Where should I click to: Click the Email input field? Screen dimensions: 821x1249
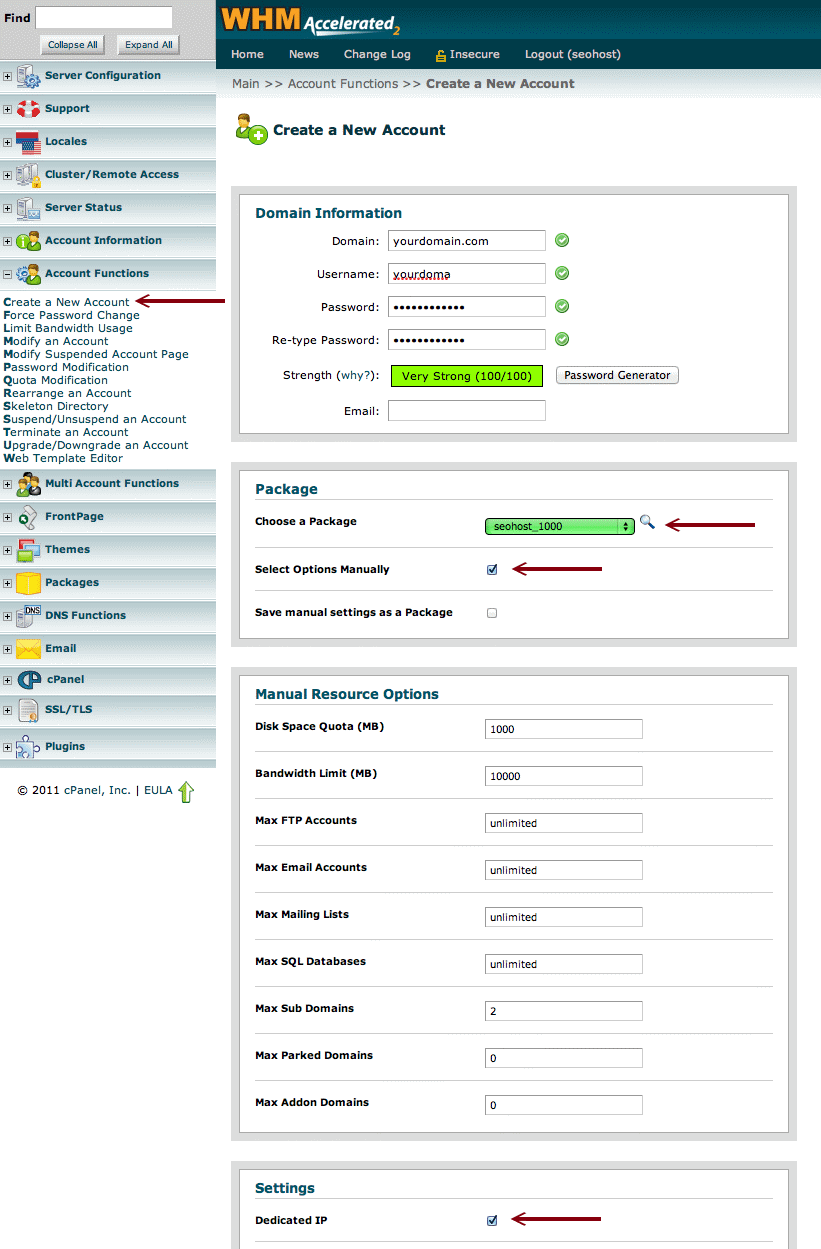tap(467, 411)
